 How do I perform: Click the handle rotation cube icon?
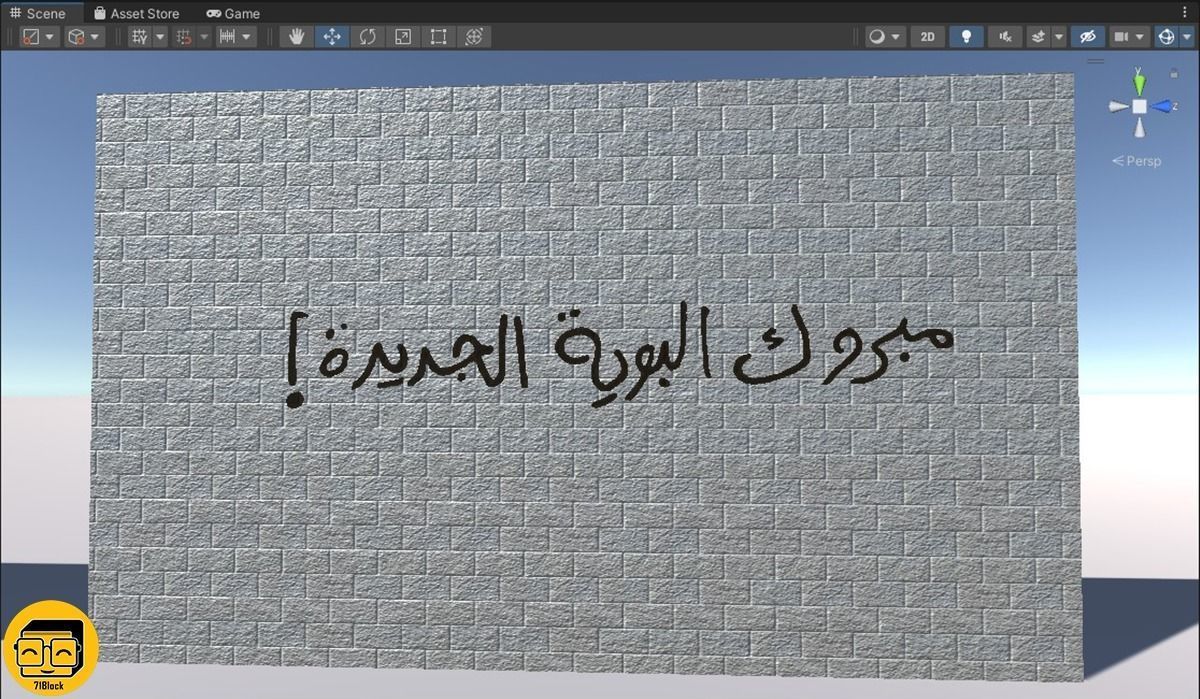[76, 37]
